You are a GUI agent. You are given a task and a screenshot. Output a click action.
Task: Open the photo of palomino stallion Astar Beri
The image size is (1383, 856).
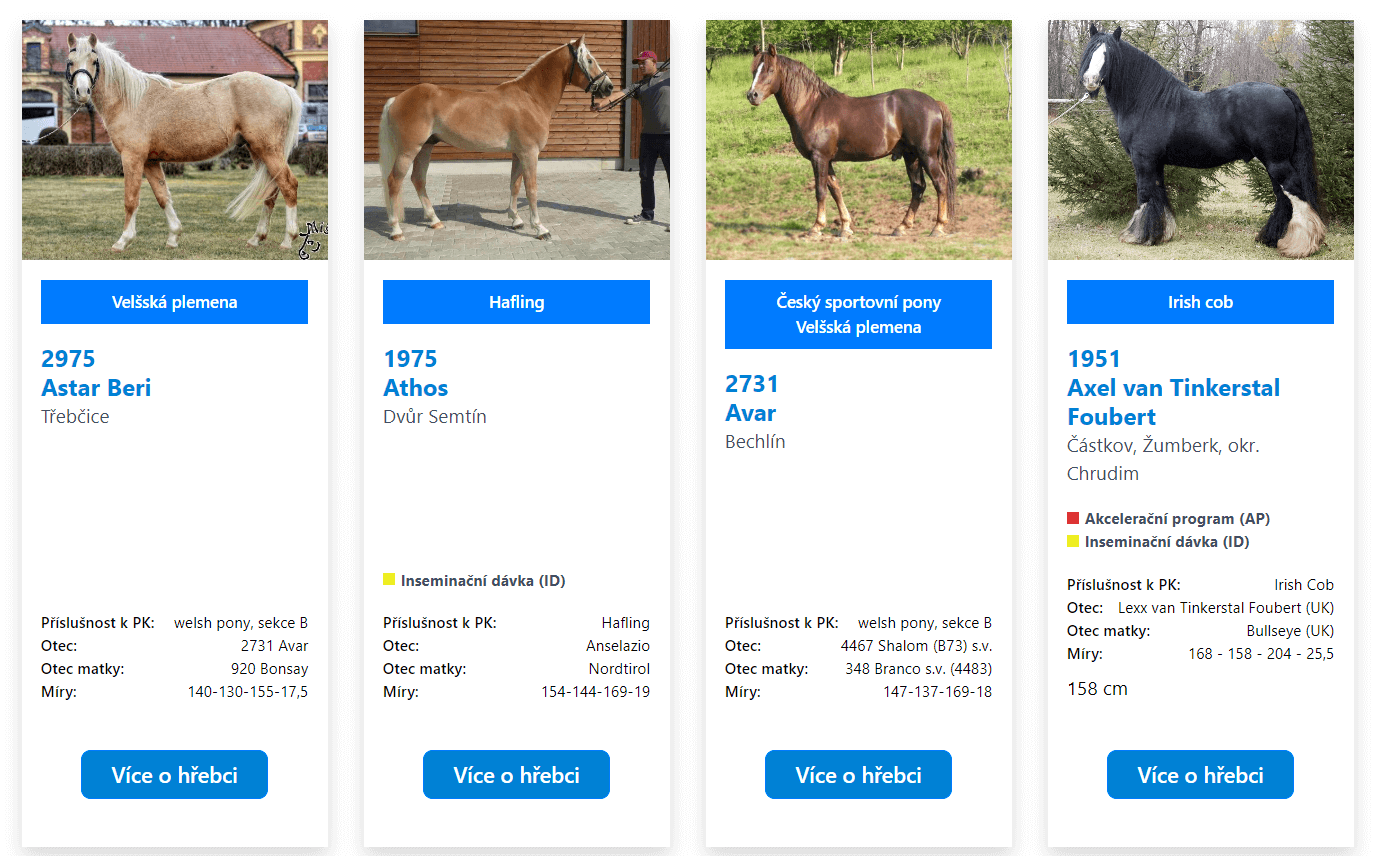174,139
